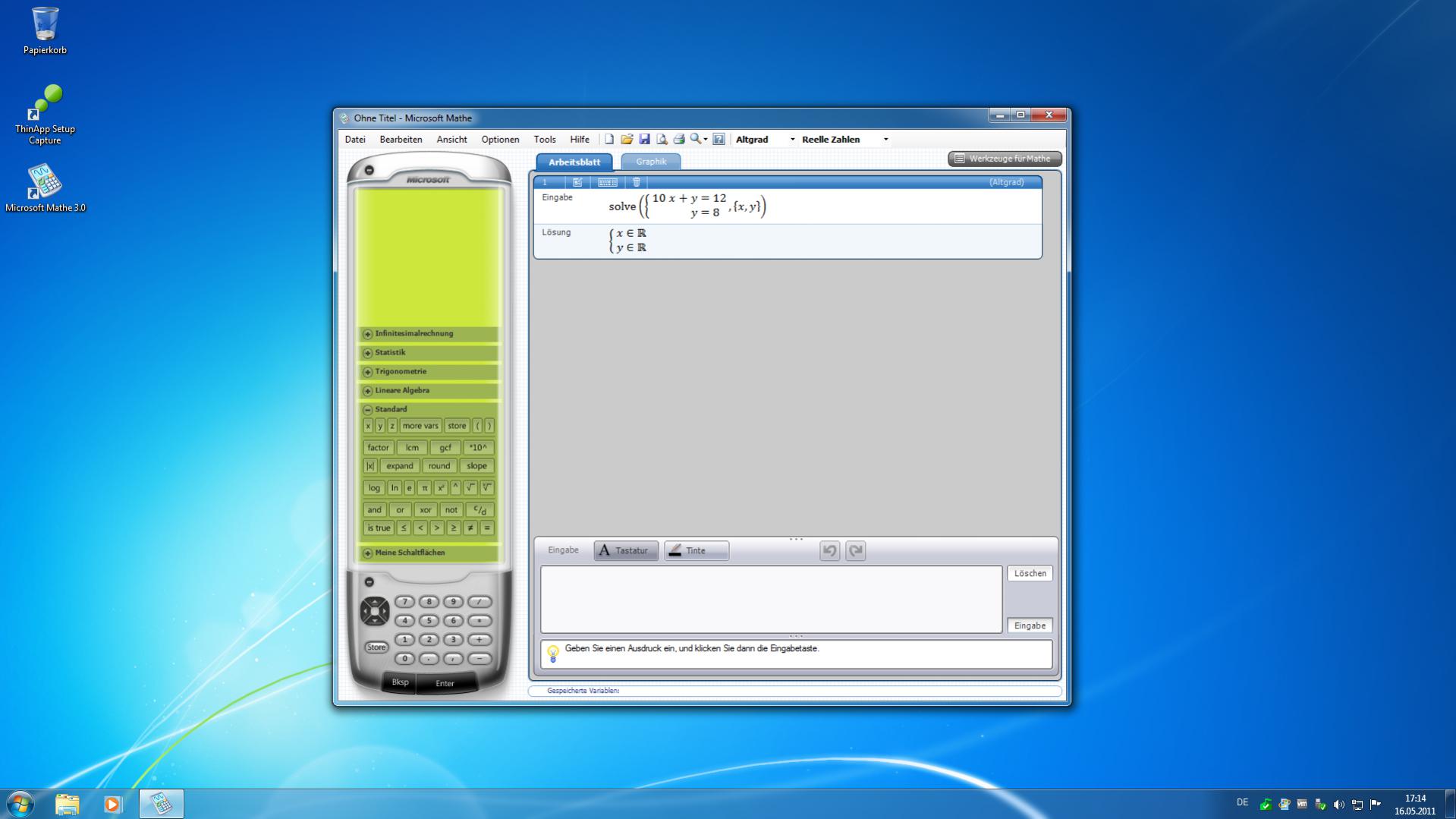Expand the Statistik section
Image resolution: width=1456 pixels, height=819 pixels.
pos(429,353)
